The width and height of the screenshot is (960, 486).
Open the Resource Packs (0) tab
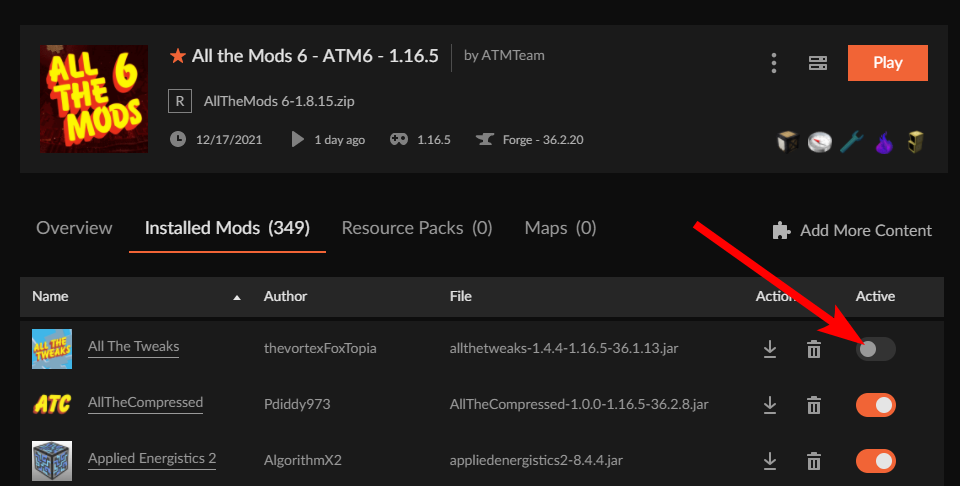[417, 228]
